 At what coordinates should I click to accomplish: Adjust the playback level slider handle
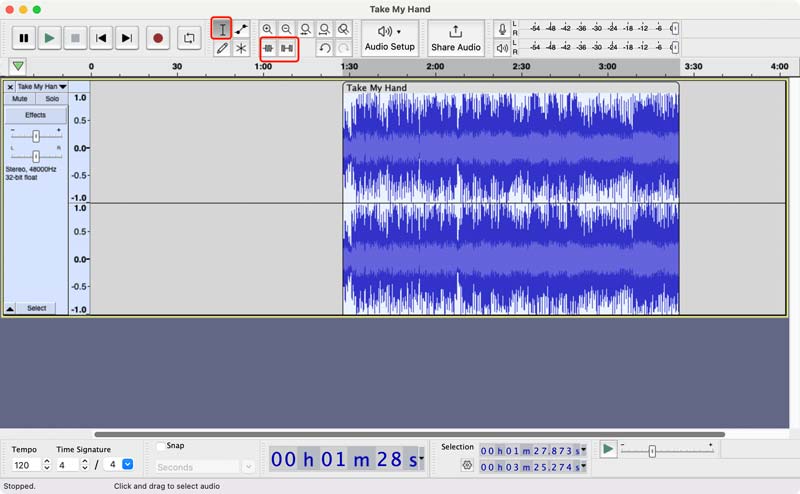(674, 47)
